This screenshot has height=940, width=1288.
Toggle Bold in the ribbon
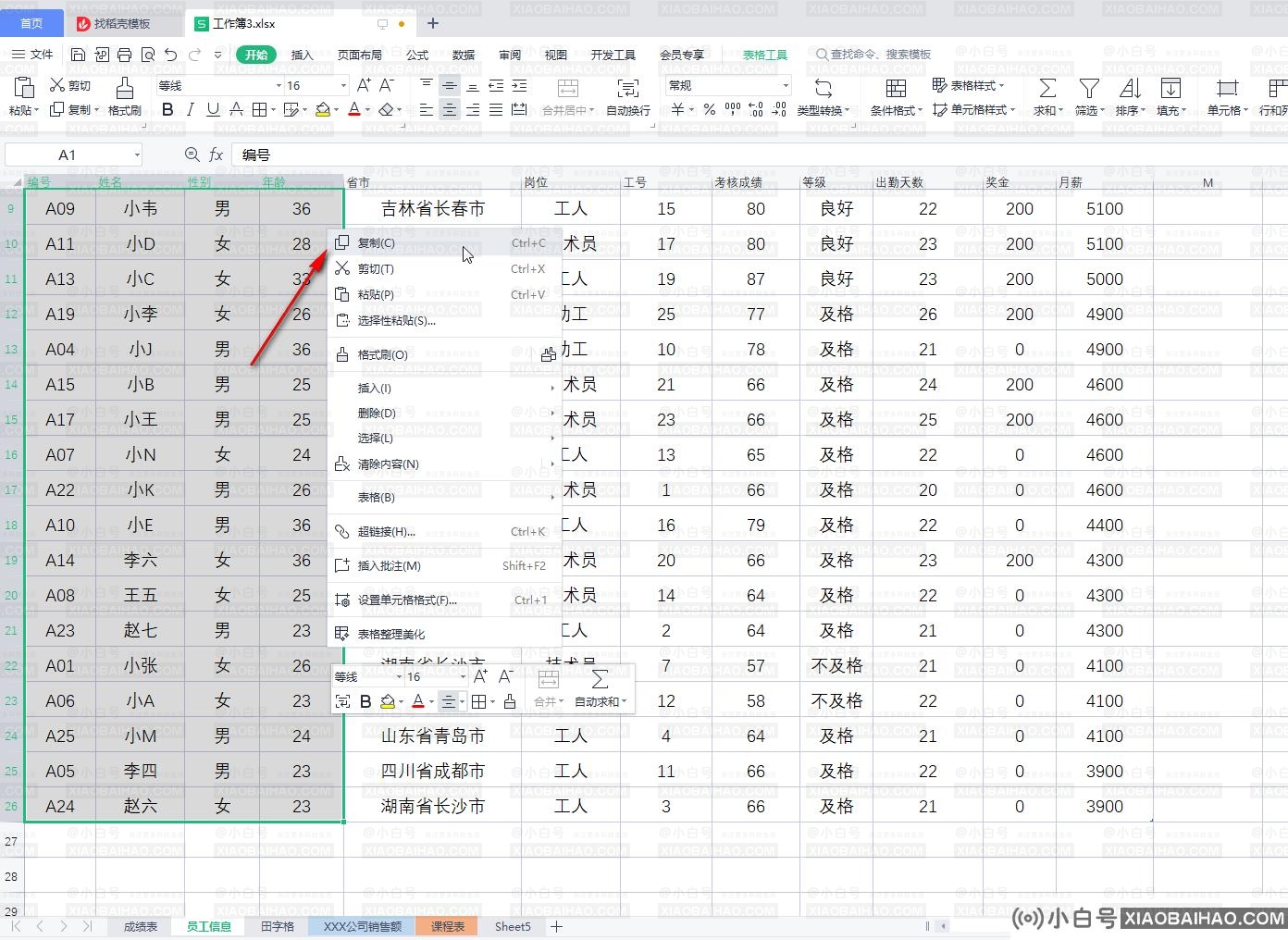(x=167, y=109)
